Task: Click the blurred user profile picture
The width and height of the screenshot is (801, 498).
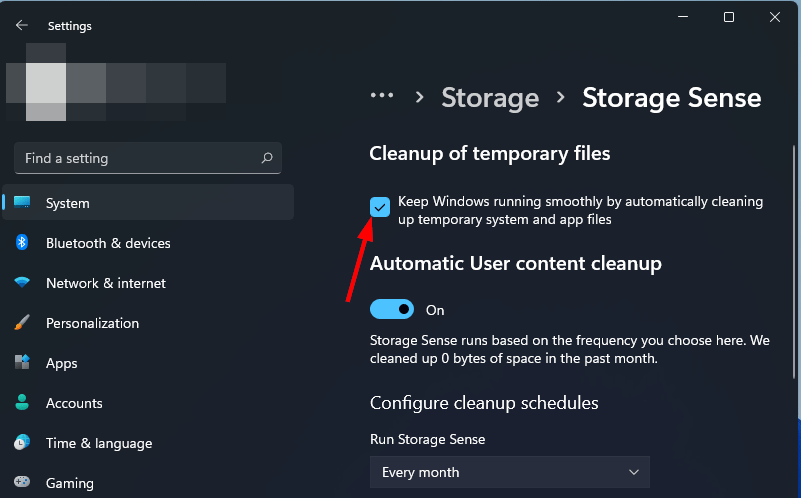Action: [x=46, y=83]
